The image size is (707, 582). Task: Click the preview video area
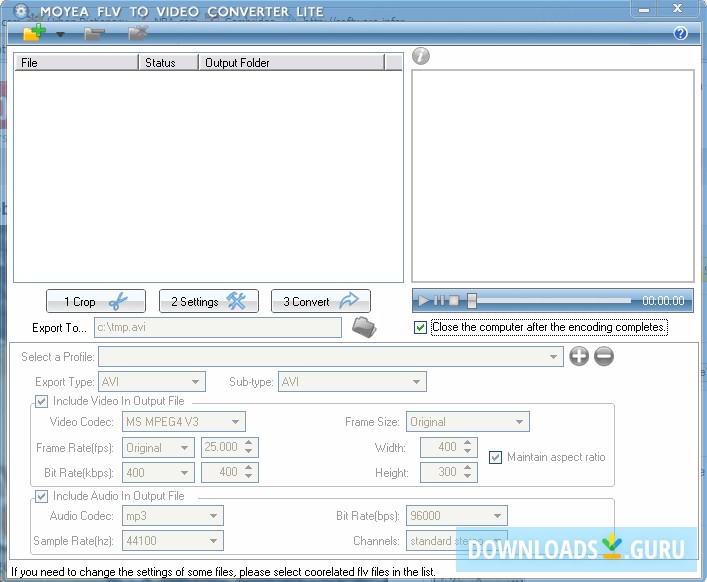click(553, 176)
